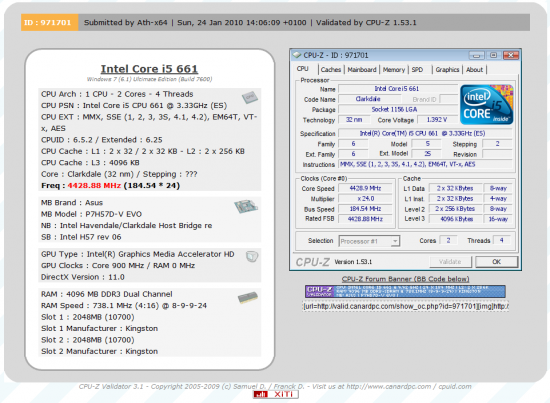Click the Threads count value 4
This screenshot has width=550, height=403.
[x=502, y=240]
